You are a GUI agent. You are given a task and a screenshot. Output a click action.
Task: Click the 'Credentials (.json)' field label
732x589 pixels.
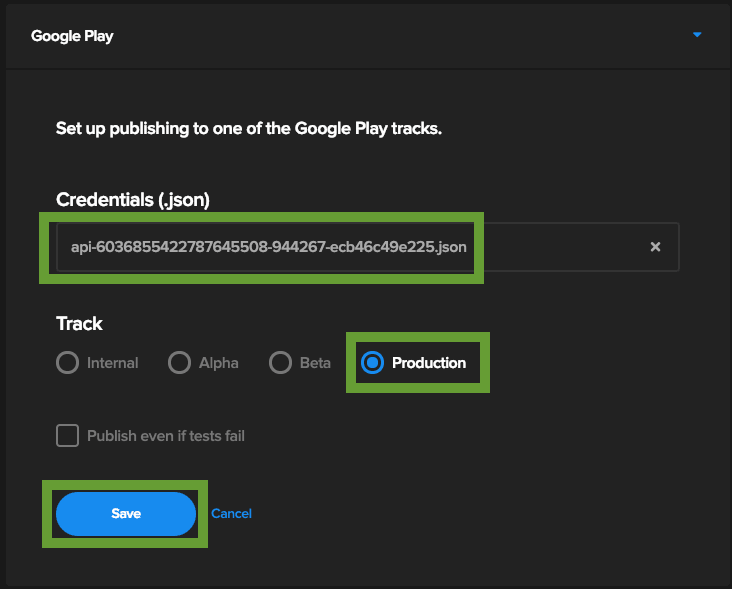(x=132, y=200)
